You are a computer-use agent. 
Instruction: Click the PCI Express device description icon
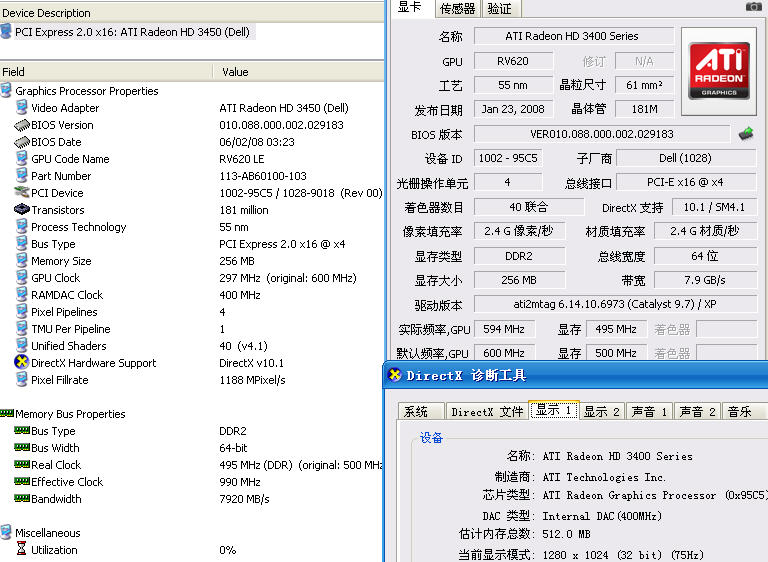pyautogui.click(x=6, y=31)
